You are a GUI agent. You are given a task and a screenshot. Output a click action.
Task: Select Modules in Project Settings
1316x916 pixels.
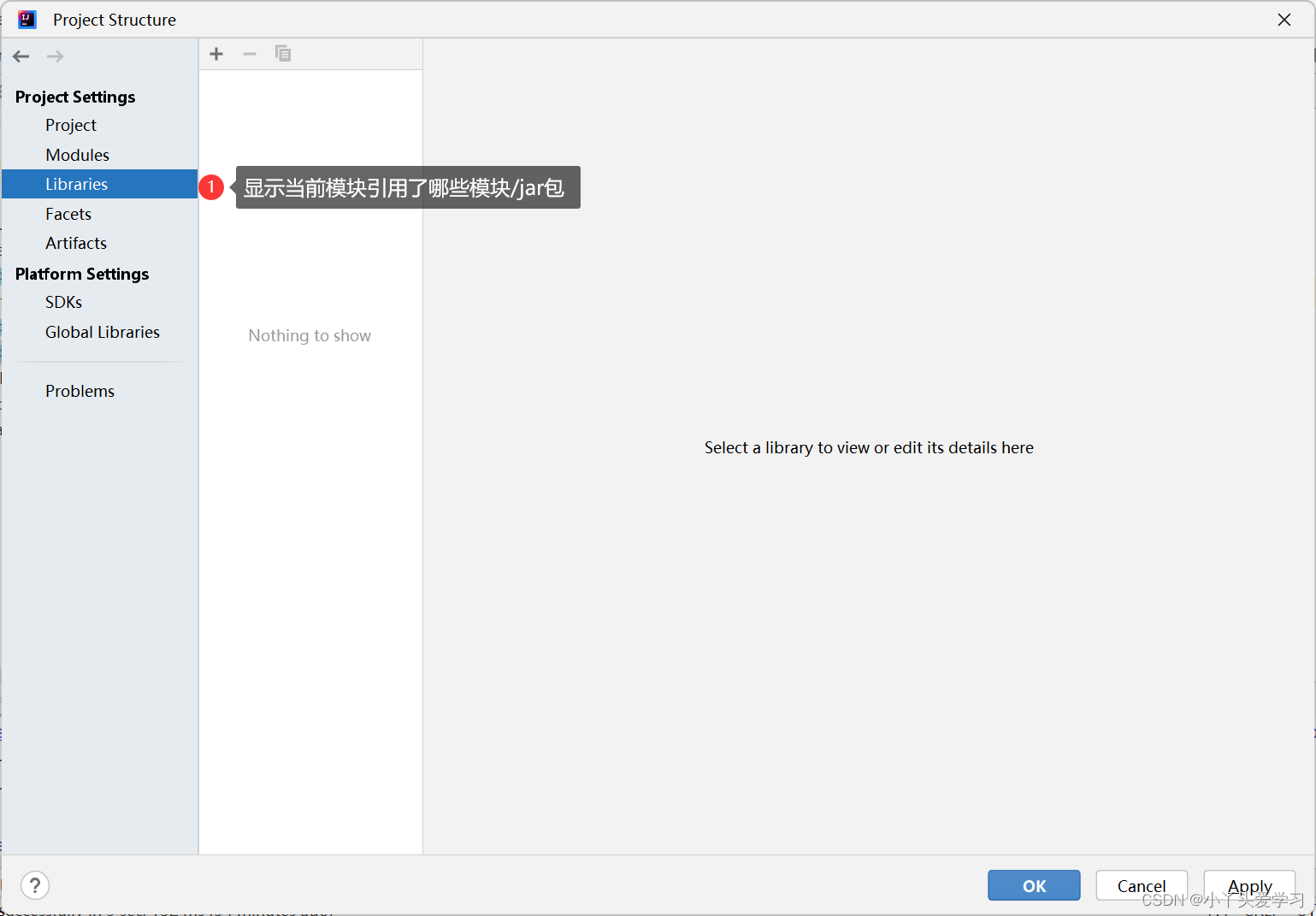(77, 155)
